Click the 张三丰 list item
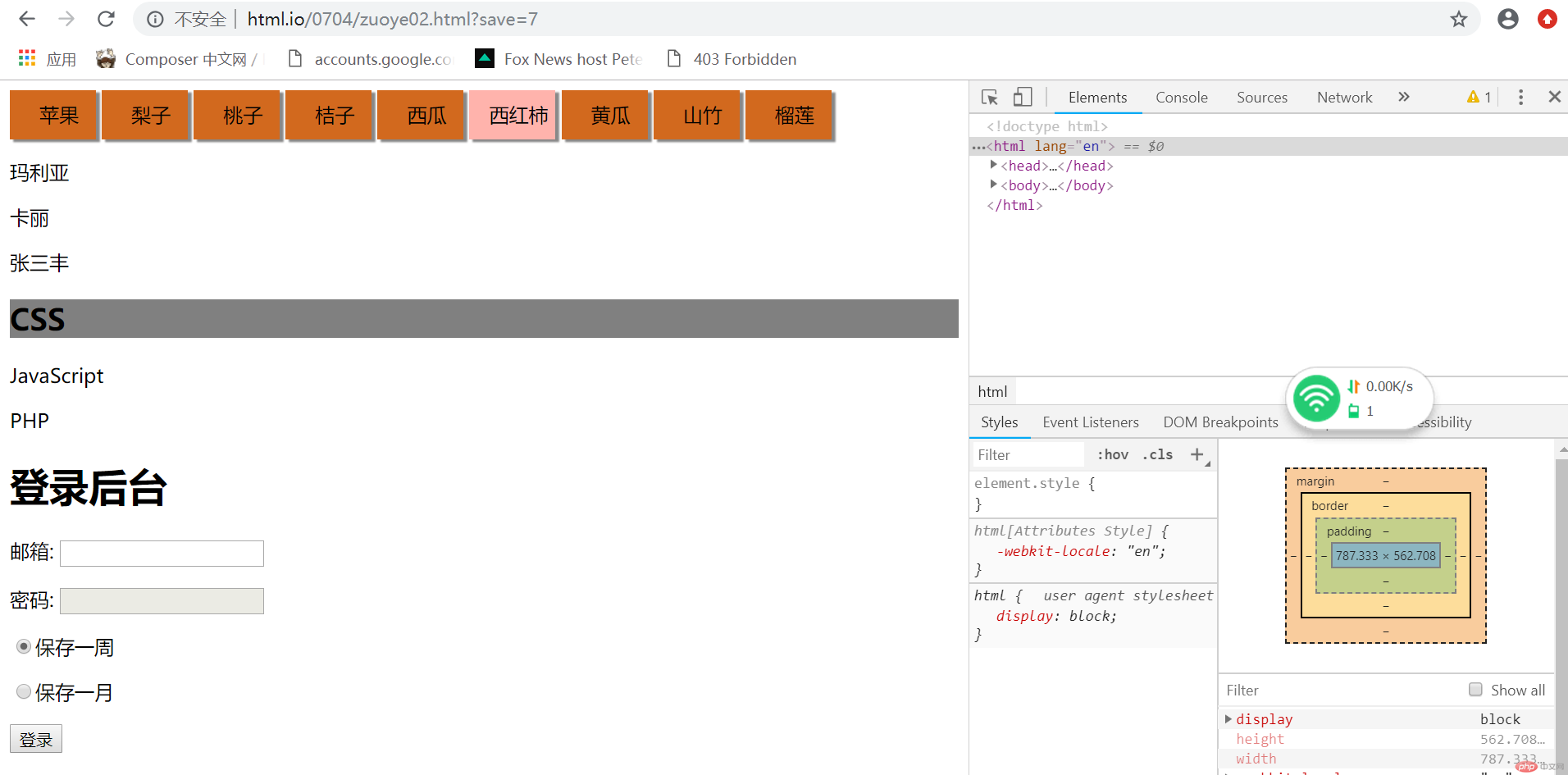Viewport: 1568px width, 775px height. point(39,263)
